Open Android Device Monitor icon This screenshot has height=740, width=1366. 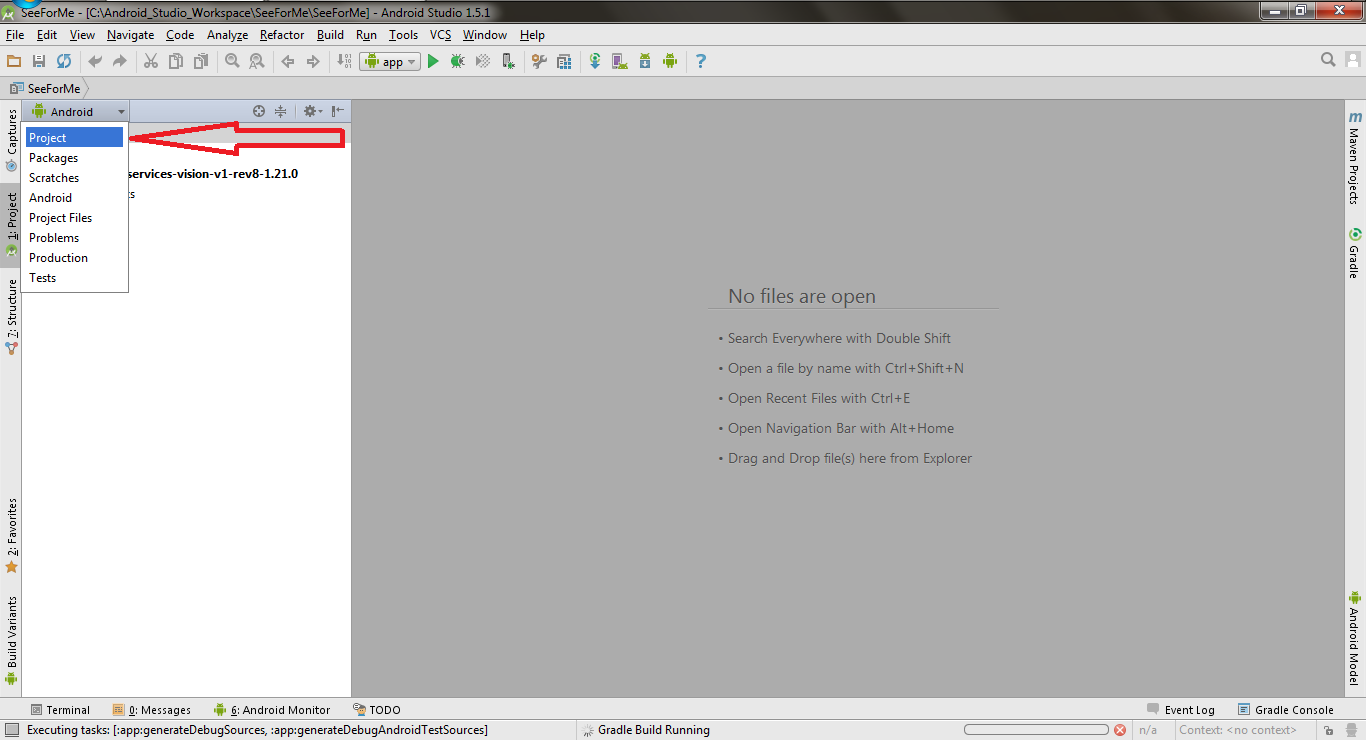click(670, 61)
